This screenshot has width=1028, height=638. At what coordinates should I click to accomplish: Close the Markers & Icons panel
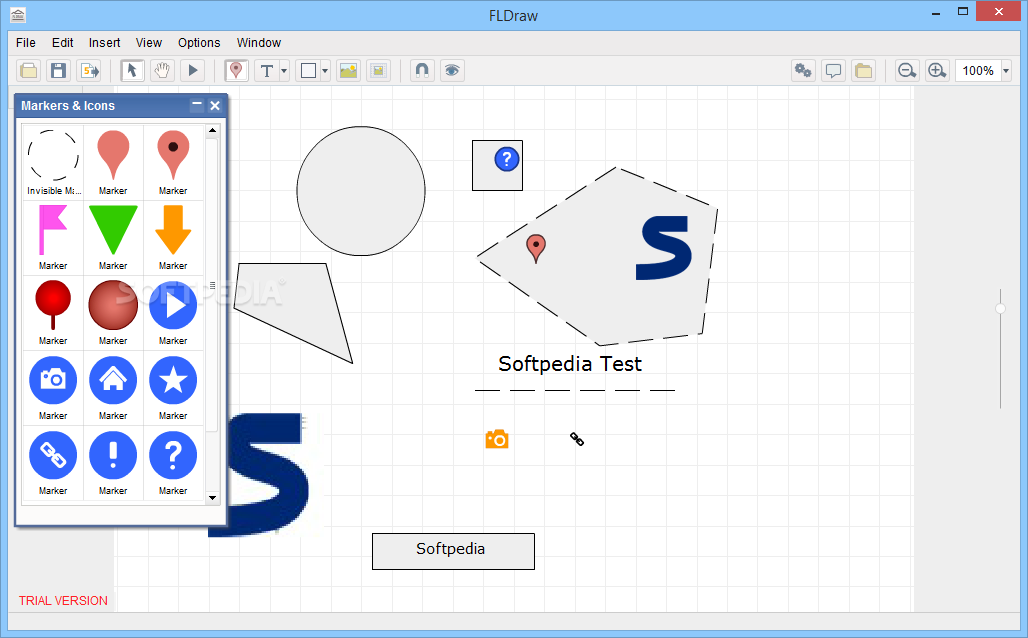point(214,105)
